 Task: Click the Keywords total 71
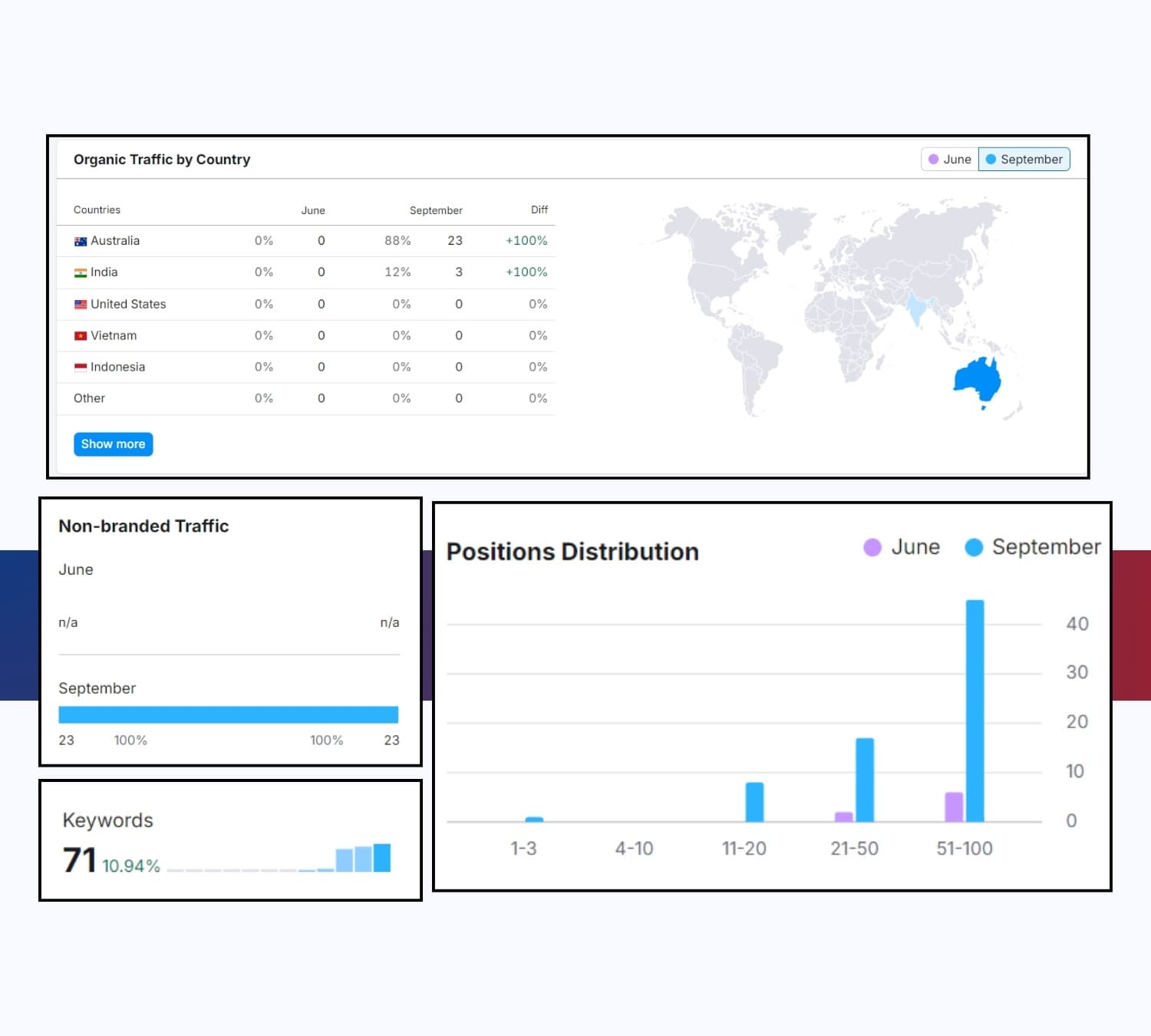pyautogui.click(x=80, y=860)
